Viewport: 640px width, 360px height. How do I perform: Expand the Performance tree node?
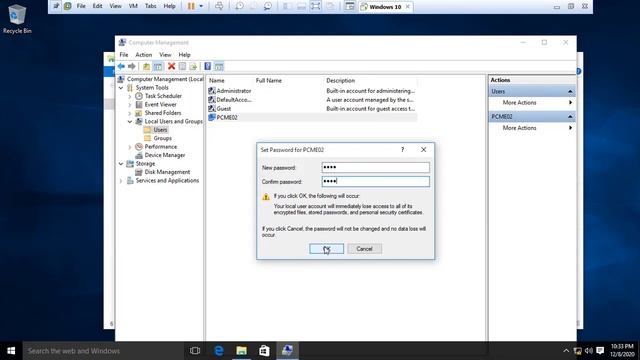[x=130, y=147]
